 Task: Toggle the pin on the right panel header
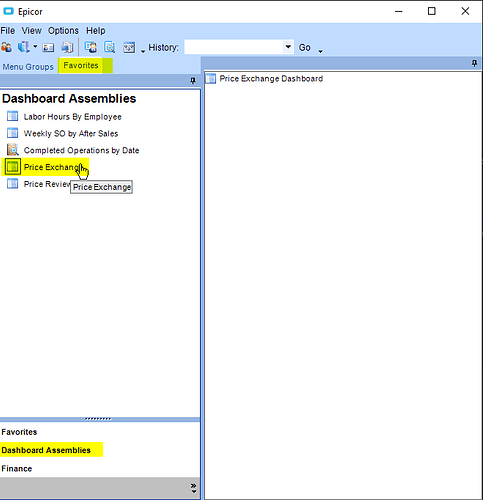(x=474, y=63)
